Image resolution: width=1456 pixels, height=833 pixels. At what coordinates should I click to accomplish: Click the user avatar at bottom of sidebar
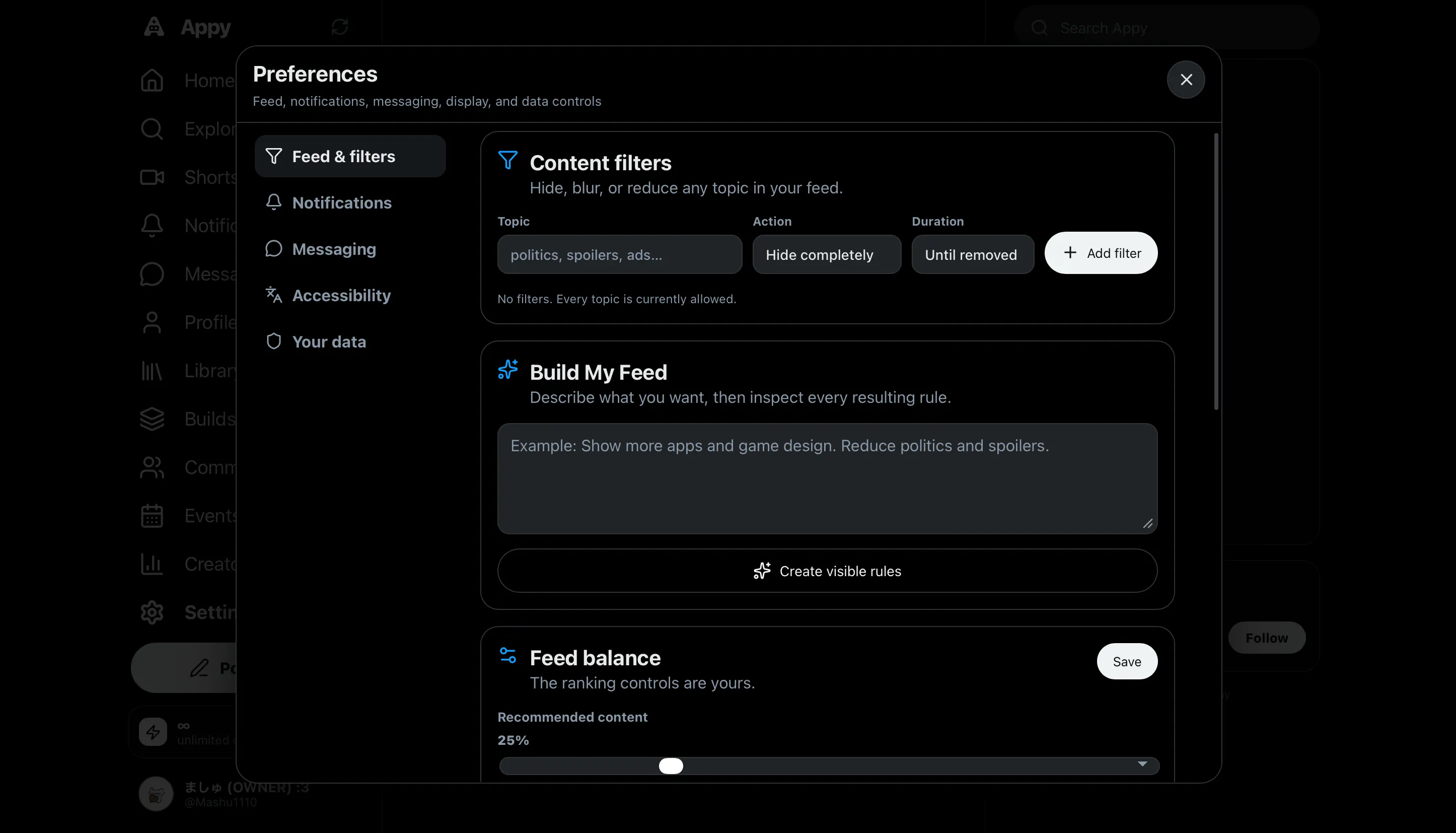pos(156,794)
